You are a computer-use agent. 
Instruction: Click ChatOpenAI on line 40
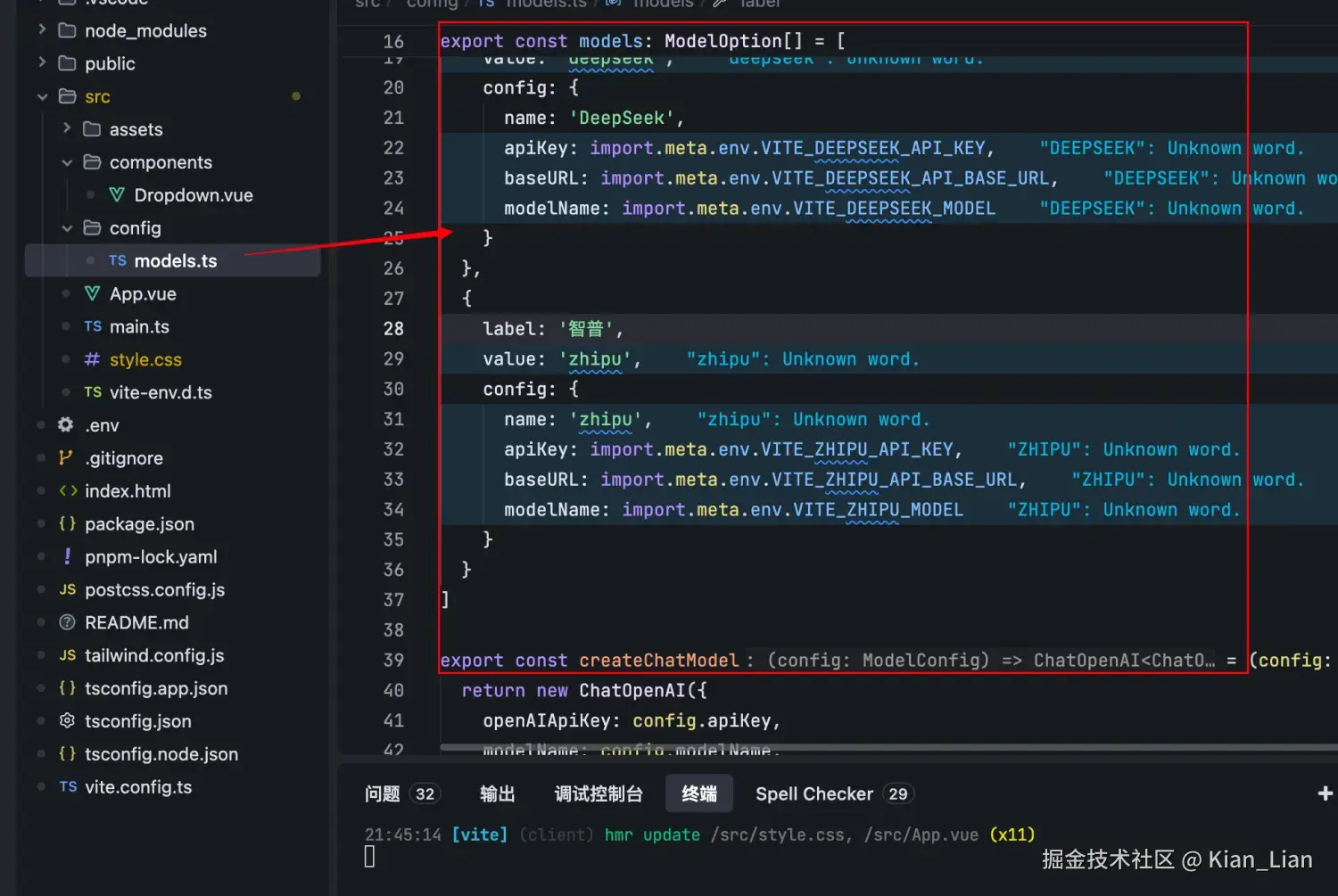tap(632, 691)
